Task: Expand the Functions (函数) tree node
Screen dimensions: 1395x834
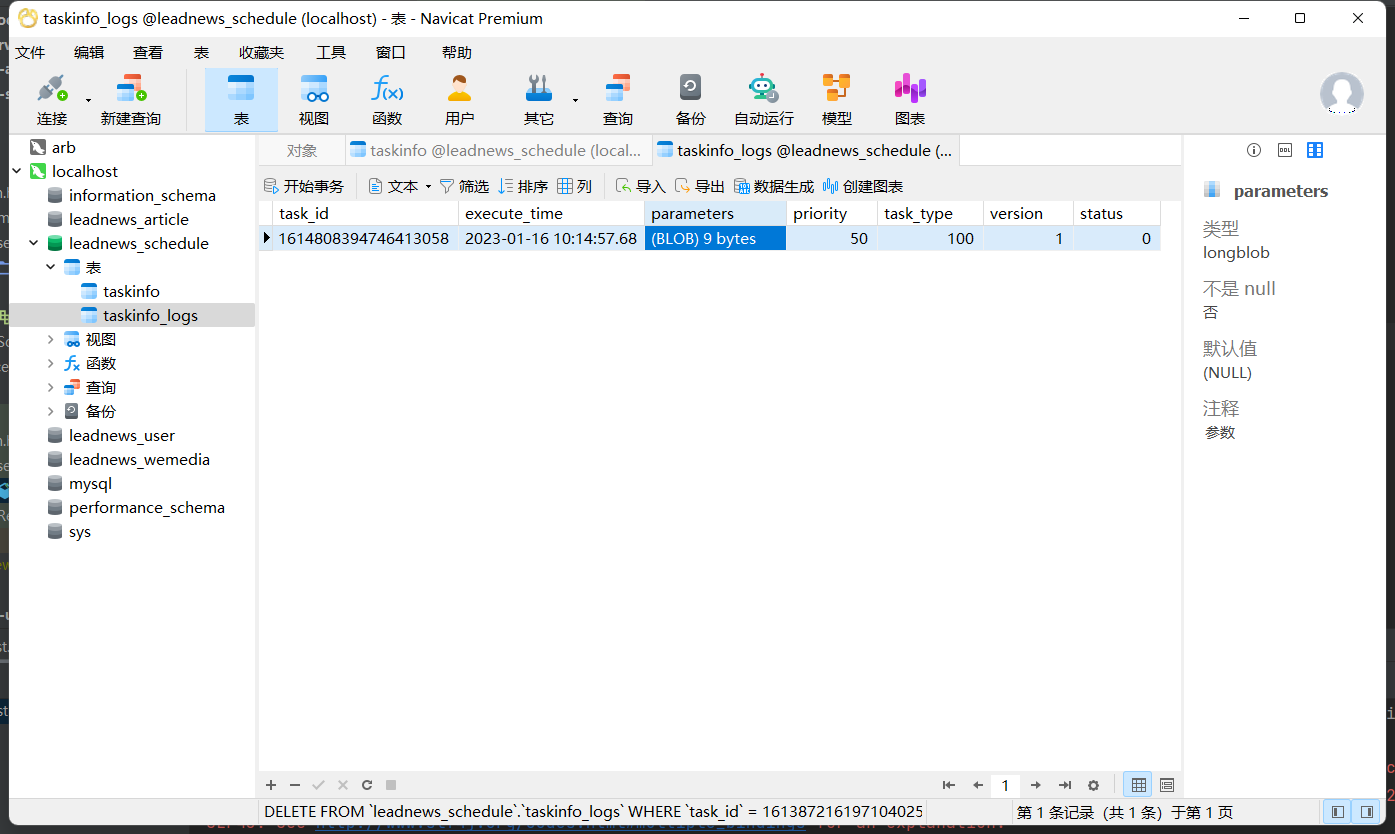Action: pos(50,363)
